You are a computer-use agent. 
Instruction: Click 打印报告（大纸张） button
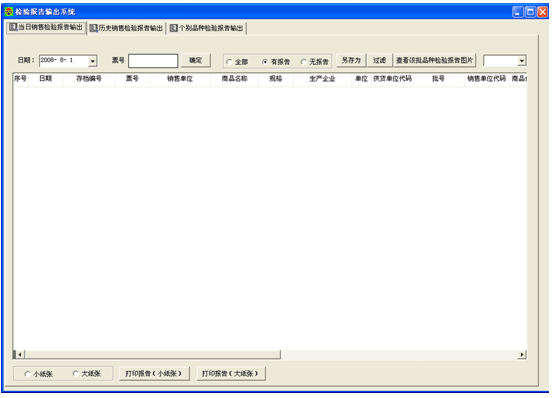click(230, 374)
